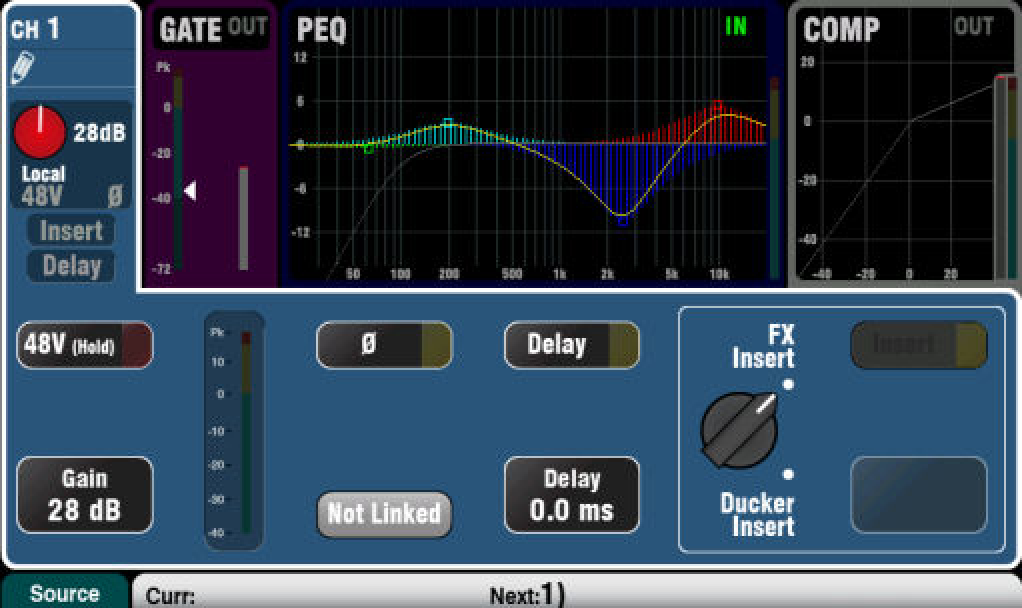This screenshot has height=608, width=1022.
Task: Toggle 48V (Hold) phantom power
Action: (x=85, y=345)
